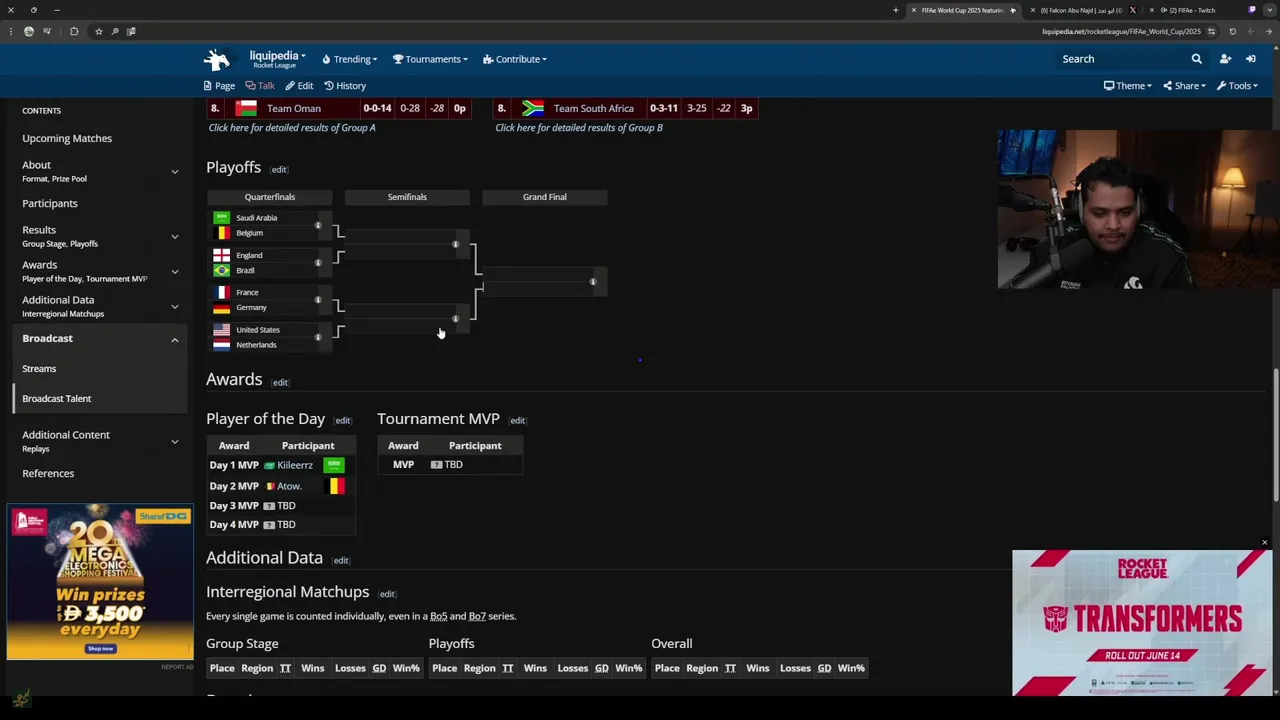Open info for United States vs Netherlands match
1280x720 pixels.
[318, 337]
